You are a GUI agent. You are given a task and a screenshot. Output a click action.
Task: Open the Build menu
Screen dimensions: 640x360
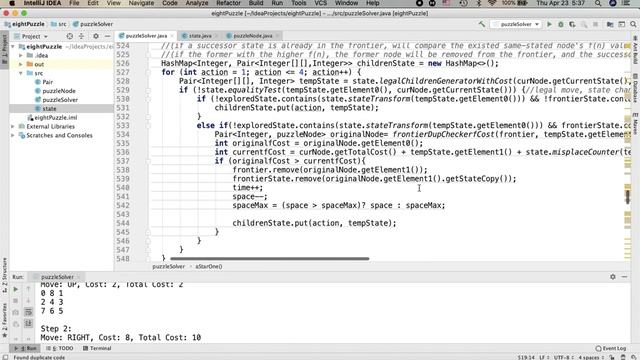(256, 3)
